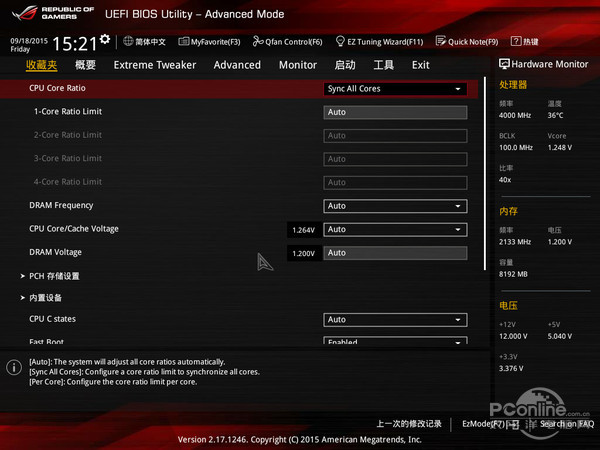Open Qfan Control(F6)
The width and height of the screenshot is (600, 450).
pos(287,42)
